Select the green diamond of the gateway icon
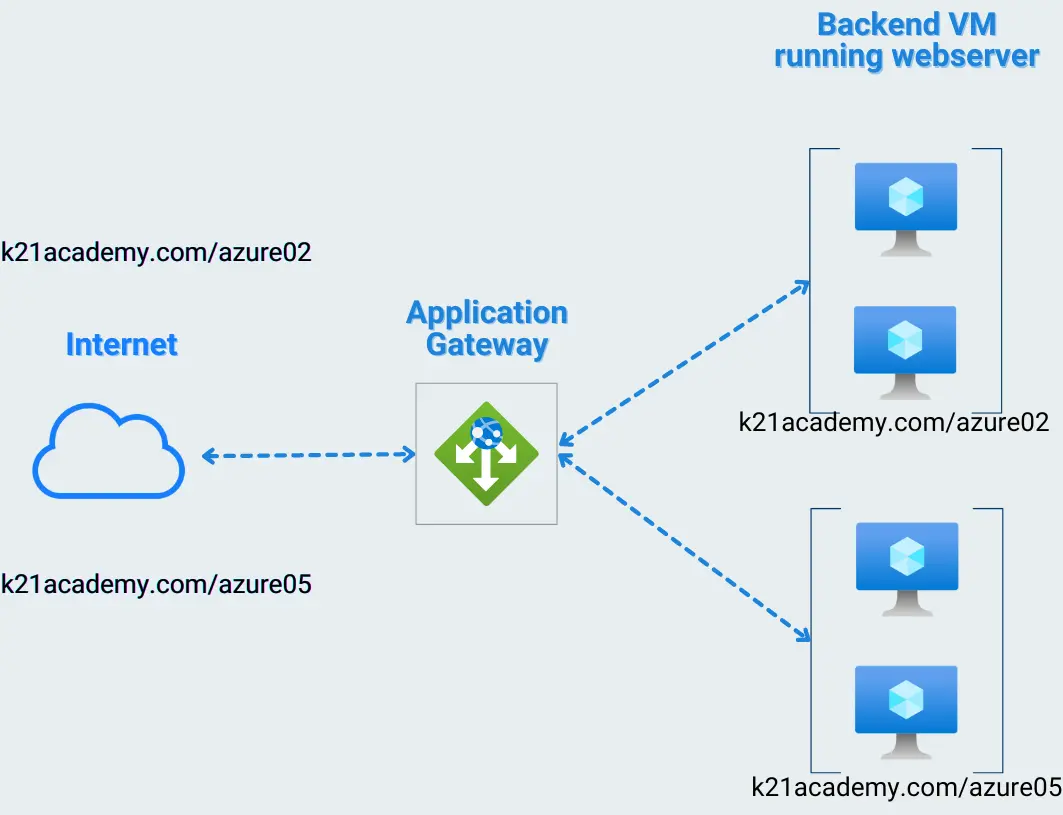Image resolution: width=1063 pixels, height=815 pixels. click(486, 452)
